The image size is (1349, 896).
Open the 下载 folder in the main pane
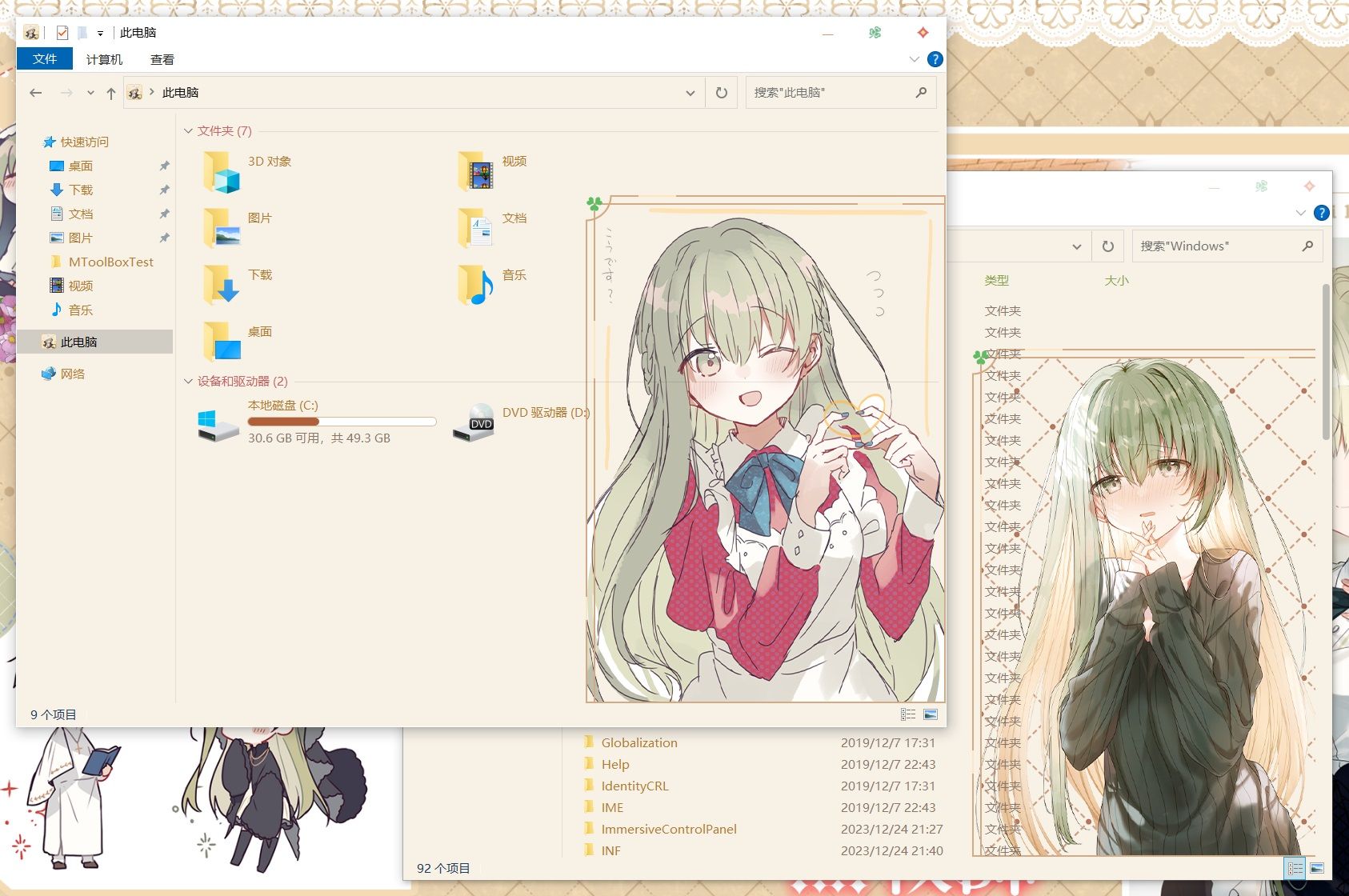click(x=222, y=285)
